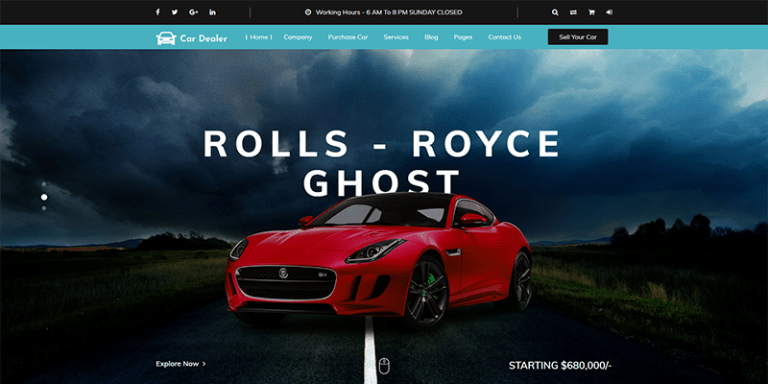
Task: Go to the Contact Us page
Action: pyautogui.click(x=504, y=37)
